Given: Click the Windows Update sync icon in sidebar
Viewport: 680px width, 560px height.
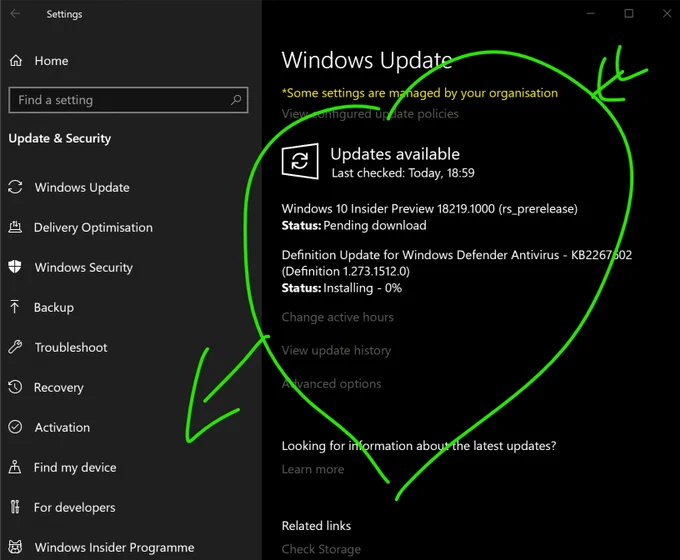Looking at the screenshot, I should pos(15,187).
